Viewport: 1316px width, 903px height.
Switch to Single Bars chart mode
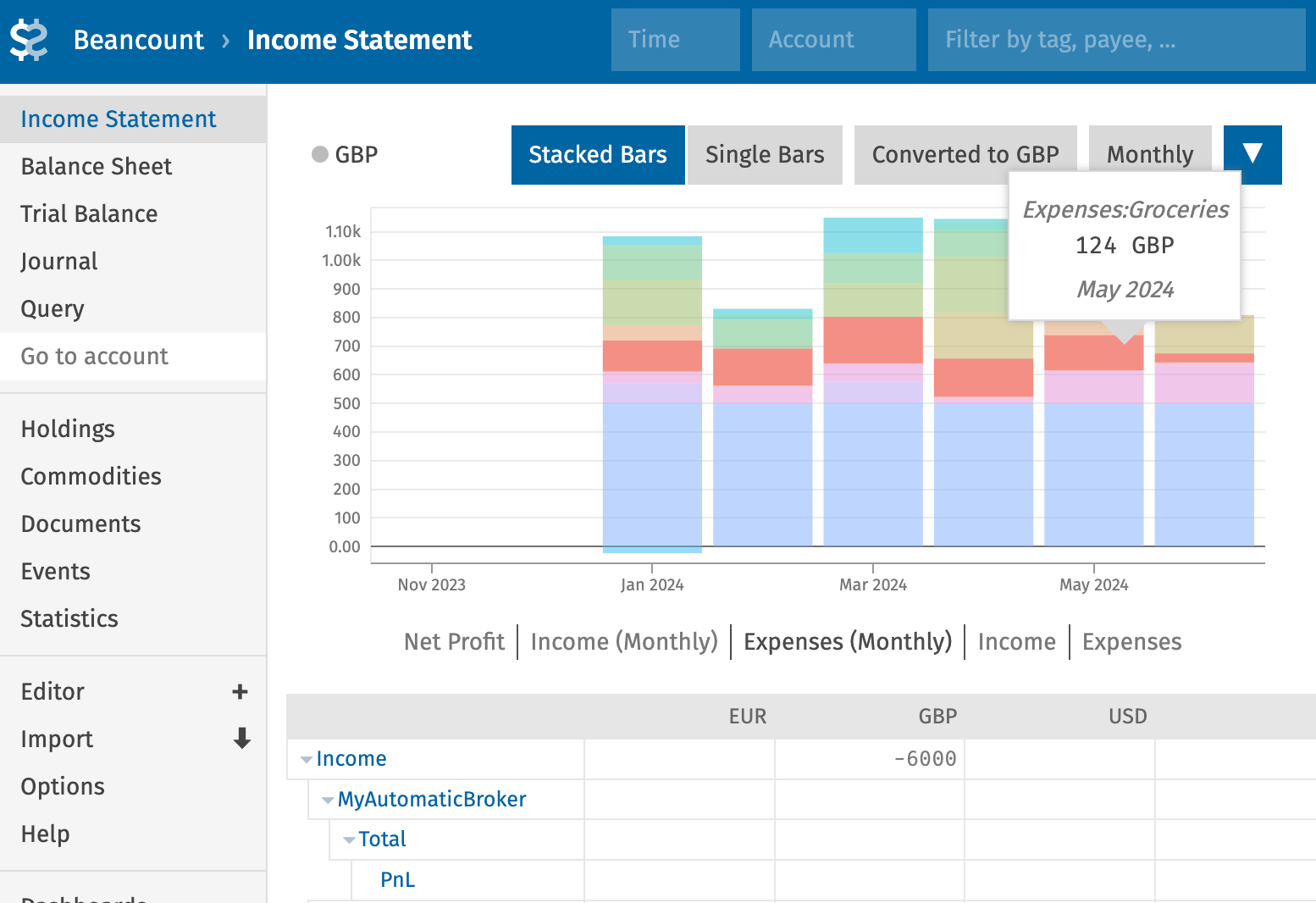[x=765, y=154]
